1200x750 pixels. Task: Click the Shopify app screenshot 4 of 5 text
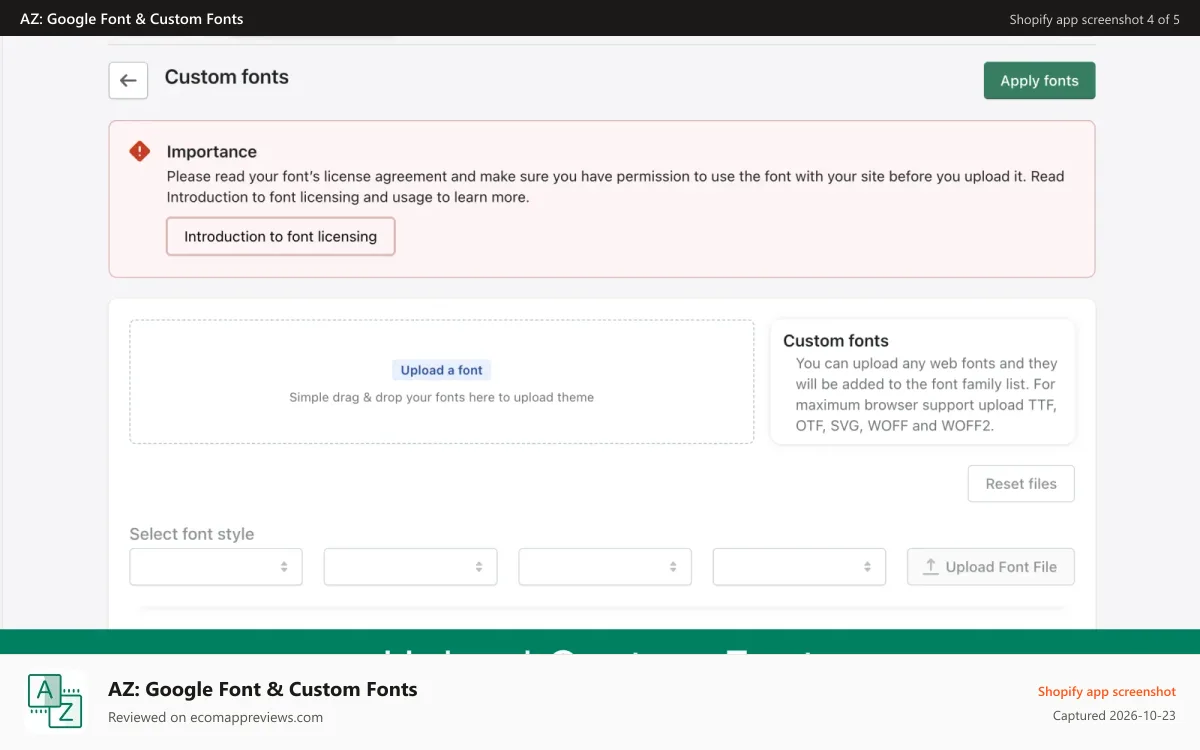pos(1095,19)
